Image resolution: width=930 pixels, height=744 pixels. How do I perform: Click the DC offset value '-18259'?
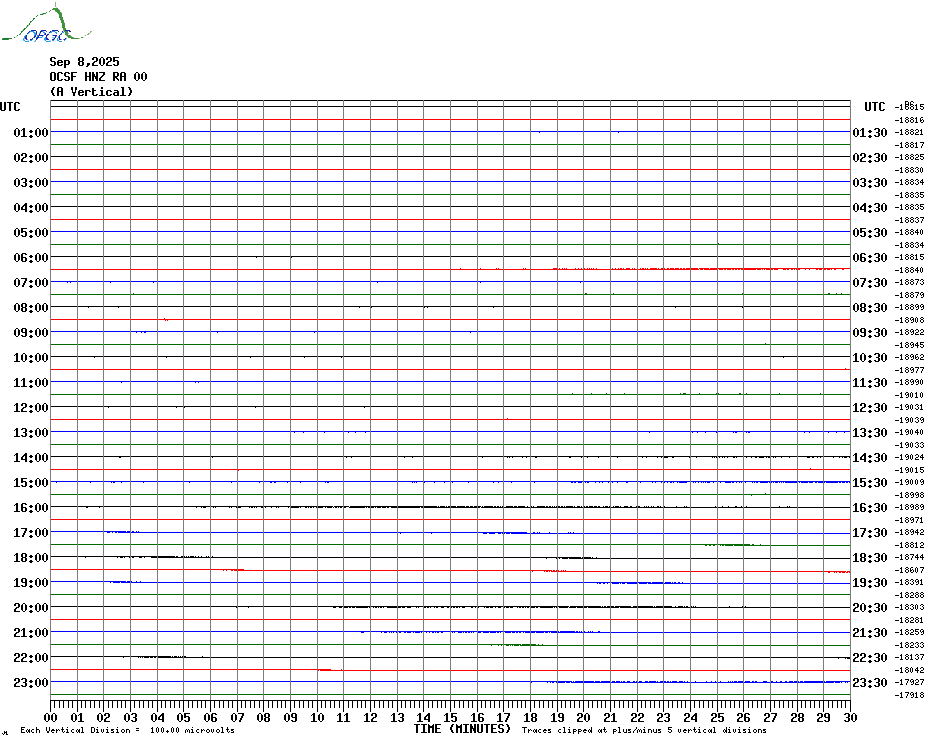(x=909, y=632)
